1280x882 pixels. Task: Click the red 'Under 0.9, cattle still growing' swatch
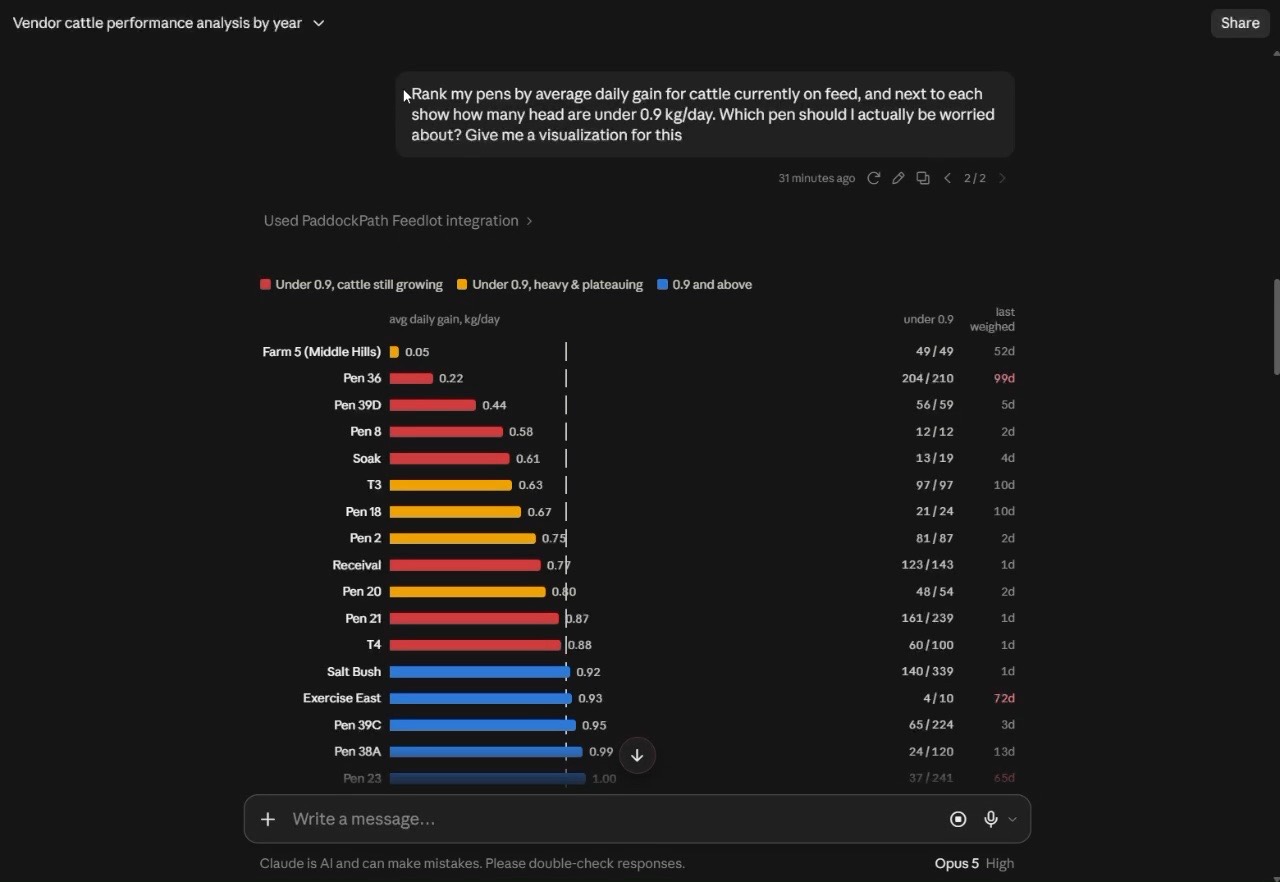[265, 285]
